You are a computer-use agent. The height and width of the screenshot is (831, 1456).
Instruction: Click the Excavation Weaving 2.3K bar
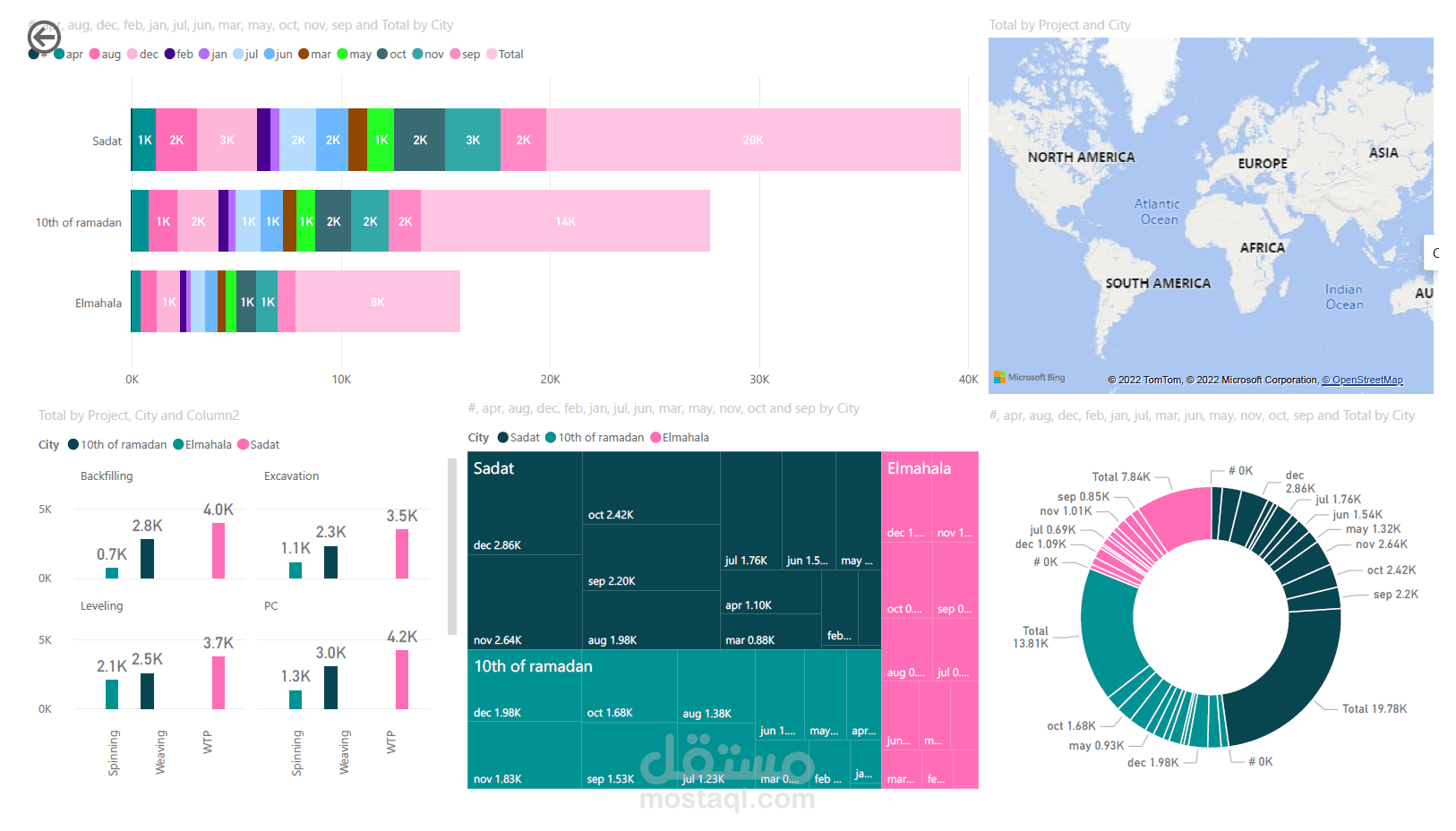click(x=330, y=562)
